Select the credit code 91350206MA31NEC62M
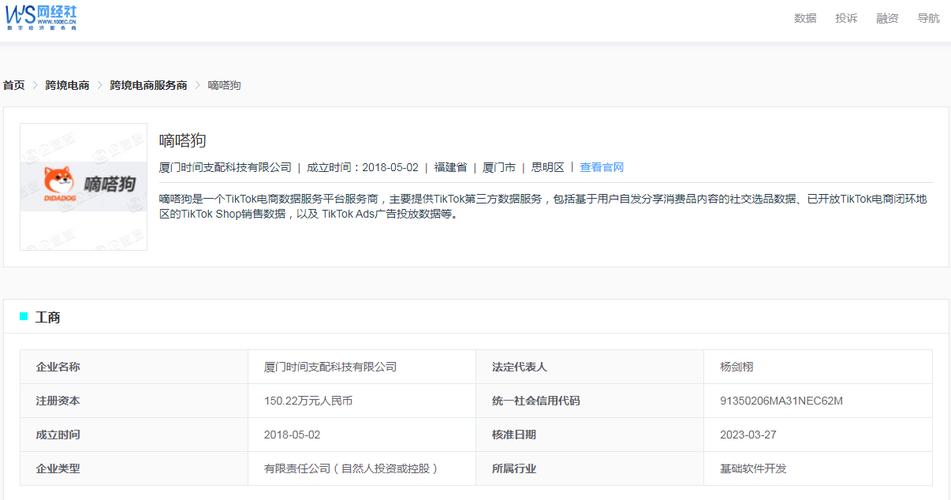Viewport: 951px width, 500px height. coord(781,400)
